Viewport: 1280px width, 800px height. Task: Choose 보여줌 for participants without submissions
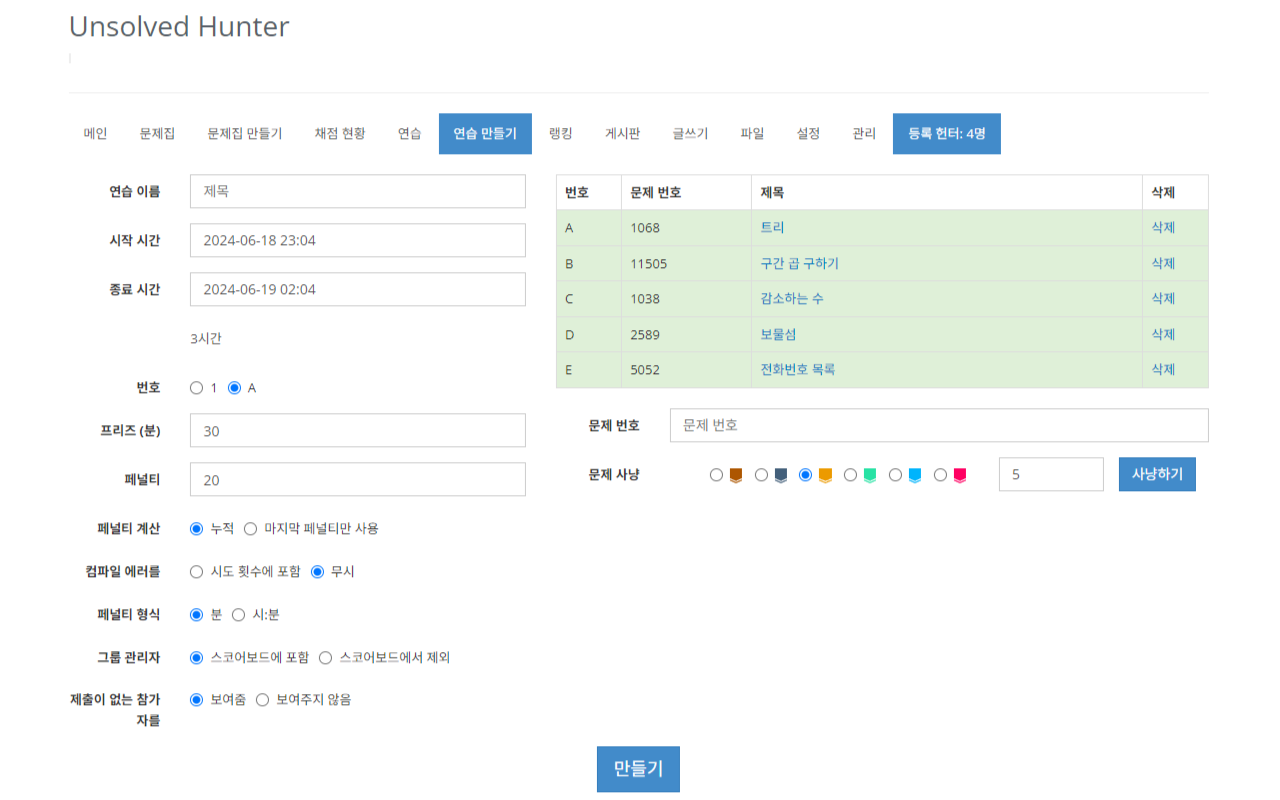[197, 700]
